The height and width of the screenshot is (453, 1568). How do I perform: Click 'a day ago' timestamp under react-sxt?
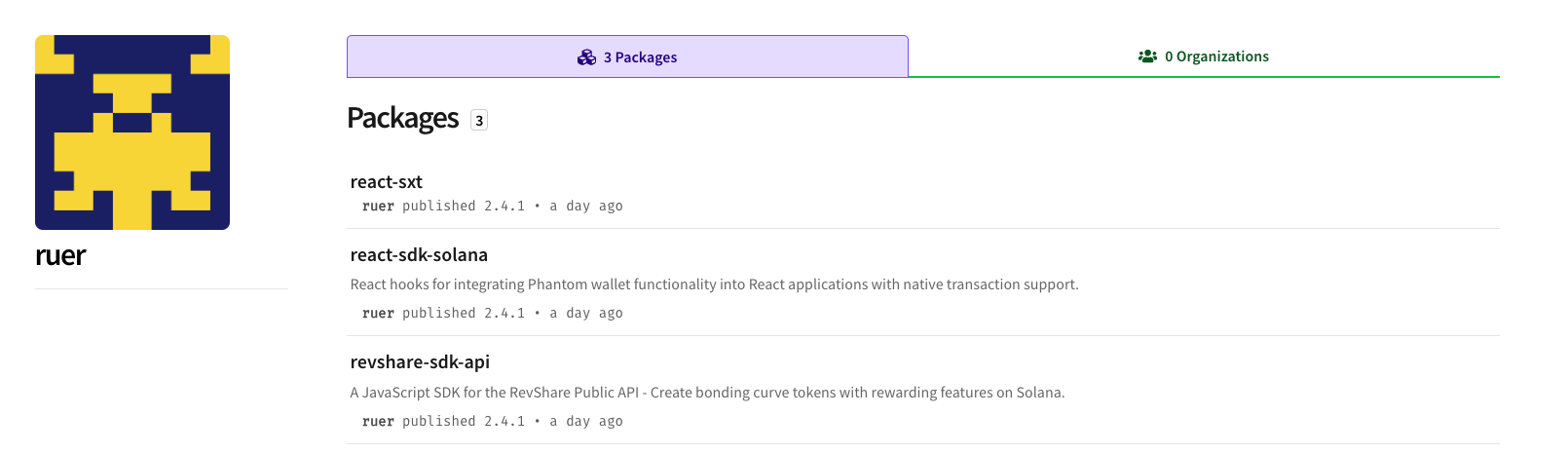[586, 207]
